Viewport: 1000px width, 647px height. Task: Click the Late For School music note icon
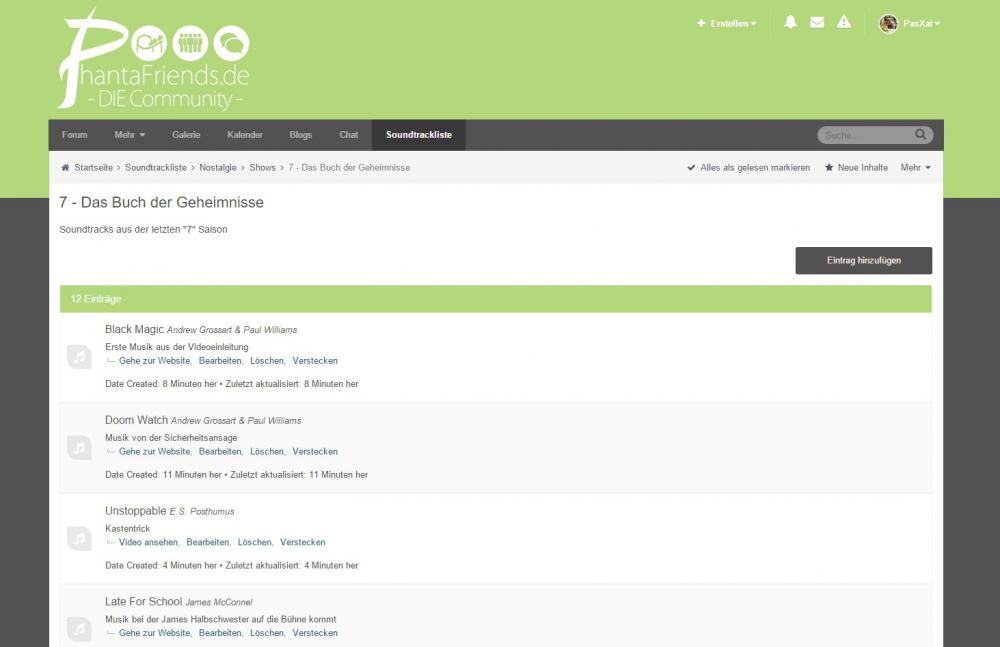[x=79, y=629]
